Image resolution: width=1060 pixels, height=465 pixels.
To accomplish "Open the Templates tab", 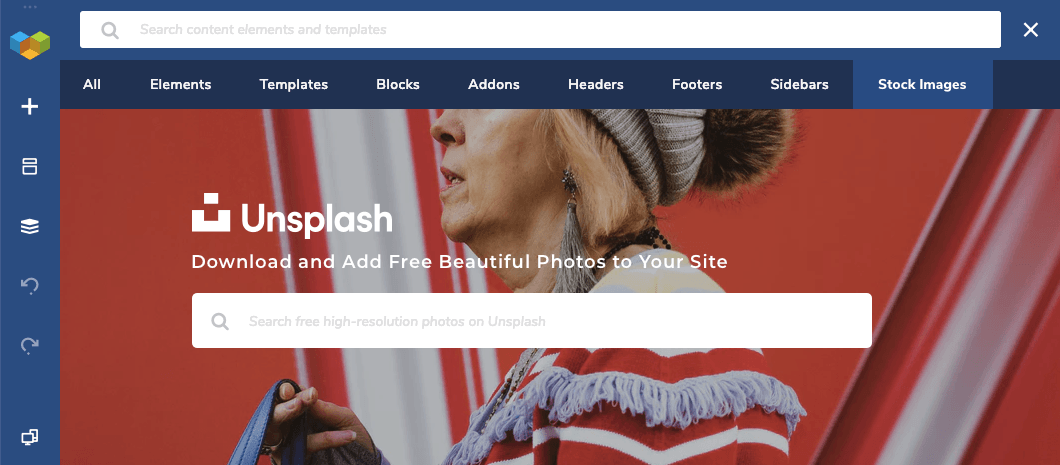I will [293, 84].
